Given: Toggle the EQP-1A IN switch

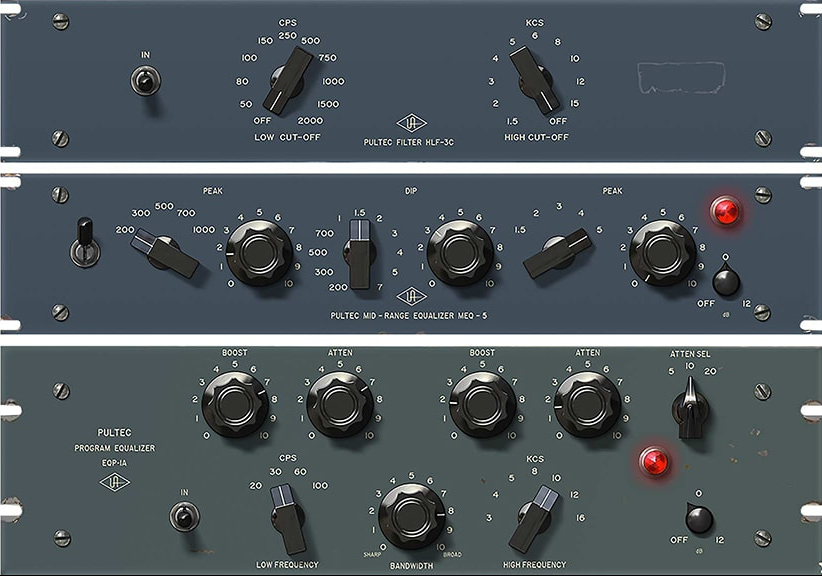Looking at the screenshot, I should (x=184, y=516).
